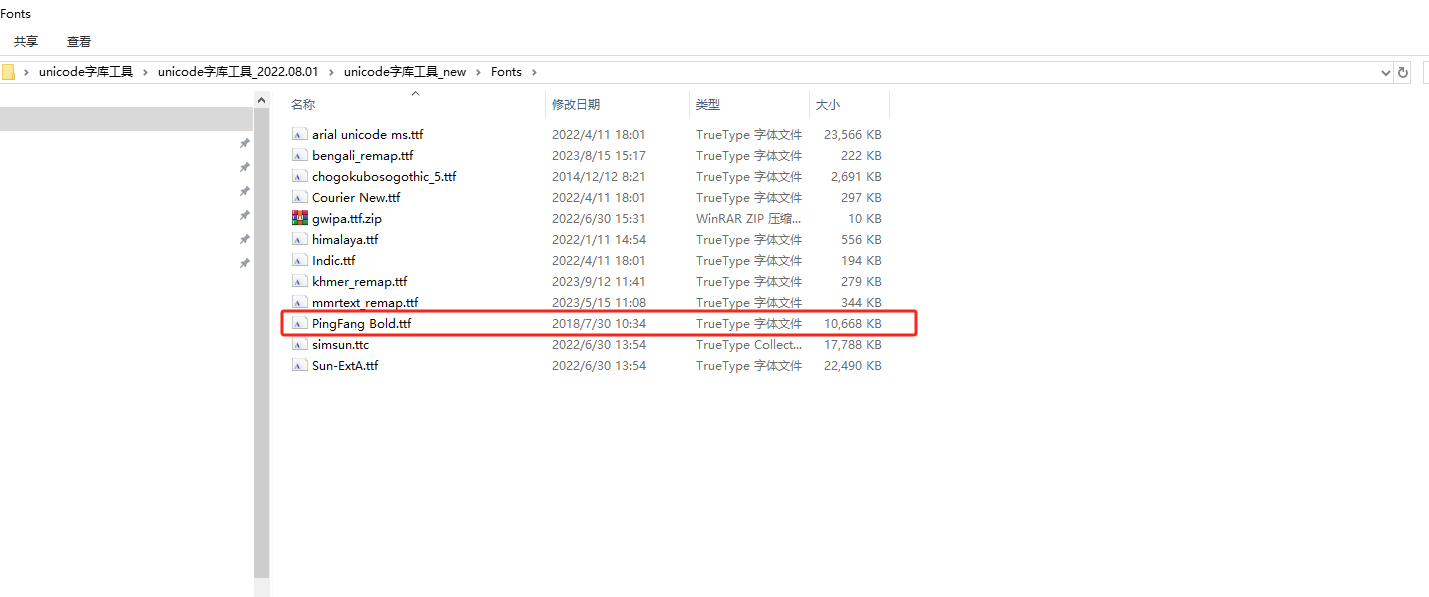
Task: Select file name simsun.ttc
Action: [x=340, y=344]
